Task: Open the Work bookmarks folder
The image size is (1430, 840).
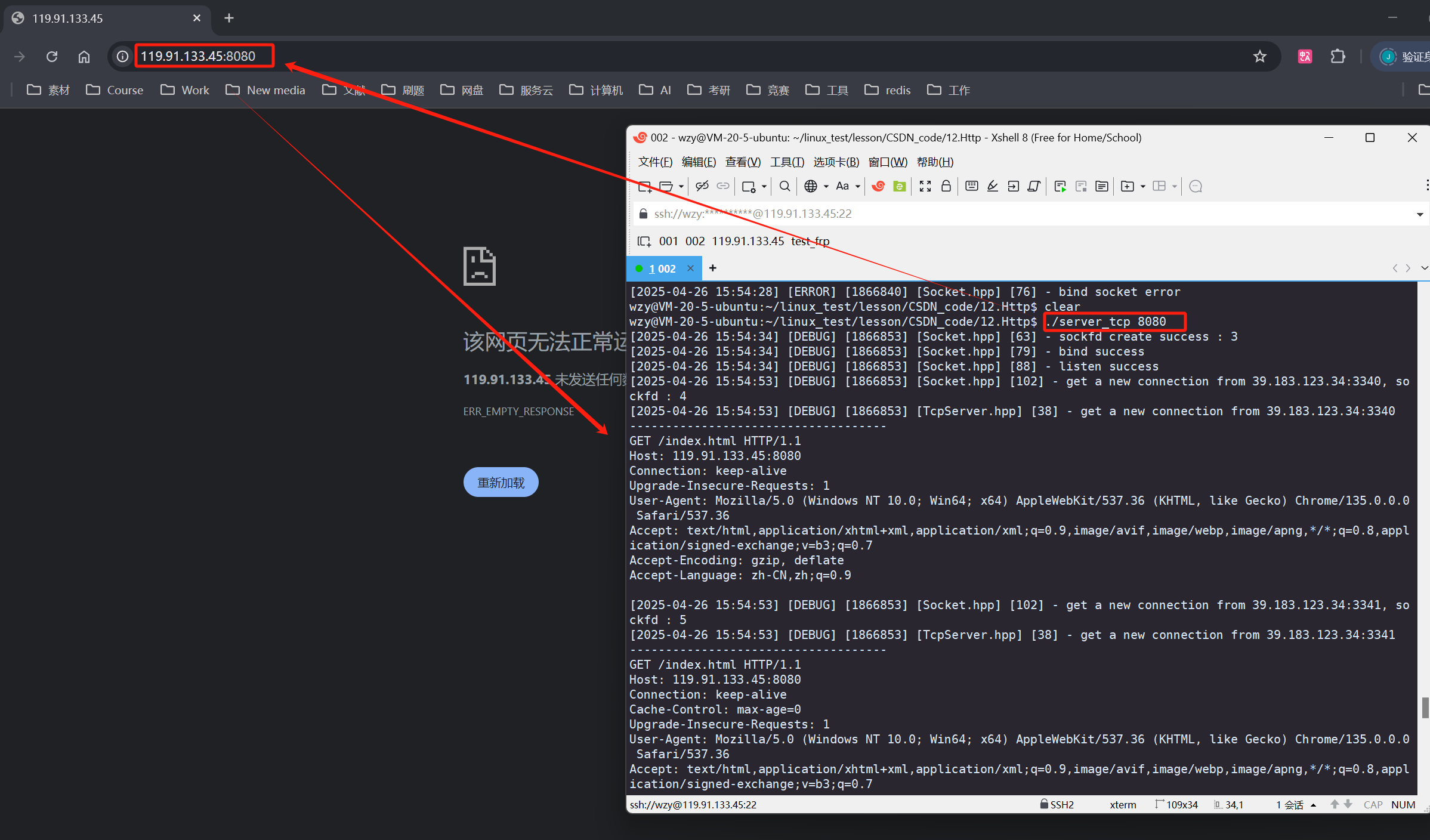Action: pos(185,90)
